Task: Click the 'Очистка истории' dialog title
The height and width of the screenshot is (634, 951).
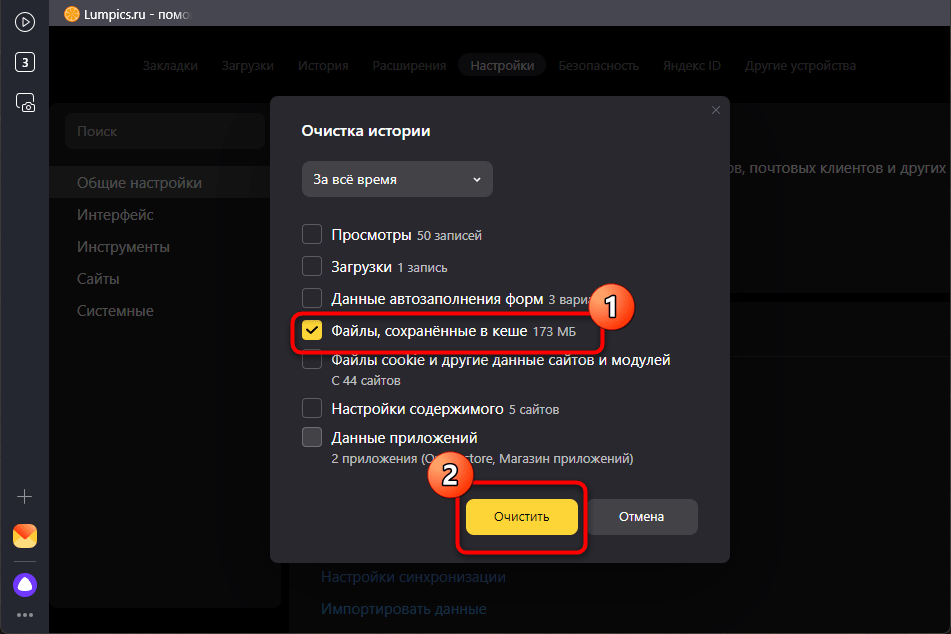Action: coord(366,131)
